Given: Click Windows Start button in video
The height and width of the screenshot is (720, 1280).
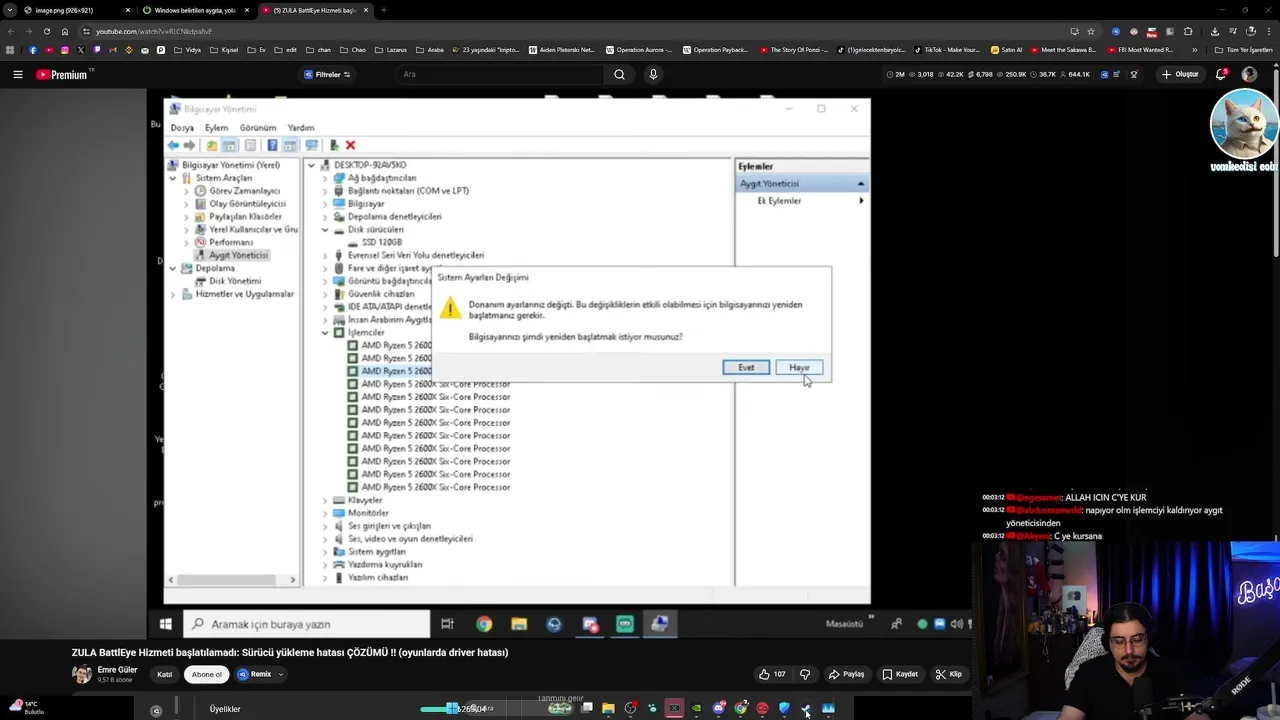Looking at the screenshot, I should (165, 624).
